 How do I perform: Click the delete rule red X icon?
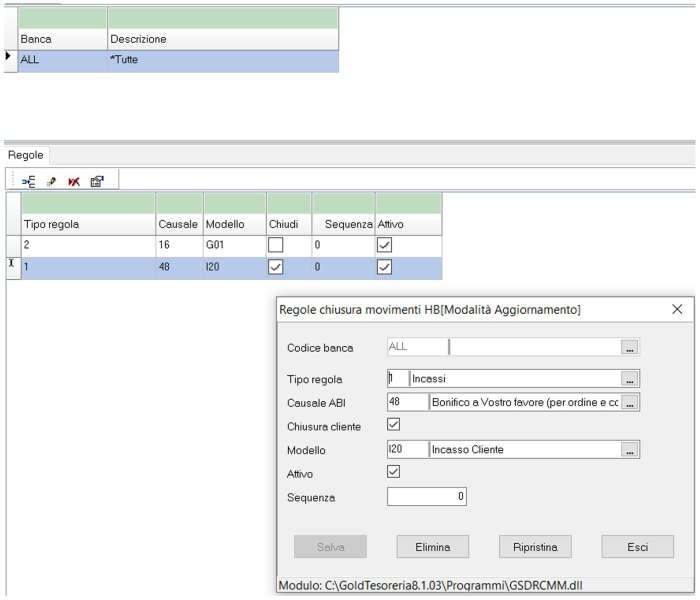tap(74, 181)
